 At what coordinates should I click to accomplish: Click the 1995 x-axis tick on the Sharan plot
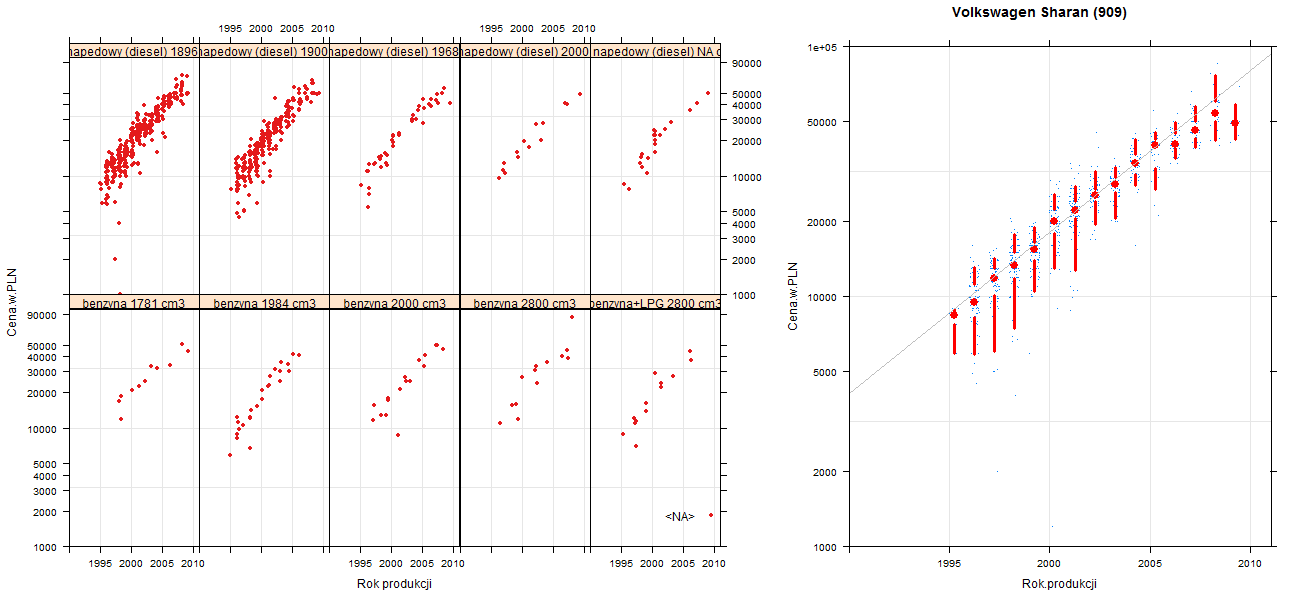[948, 564]
